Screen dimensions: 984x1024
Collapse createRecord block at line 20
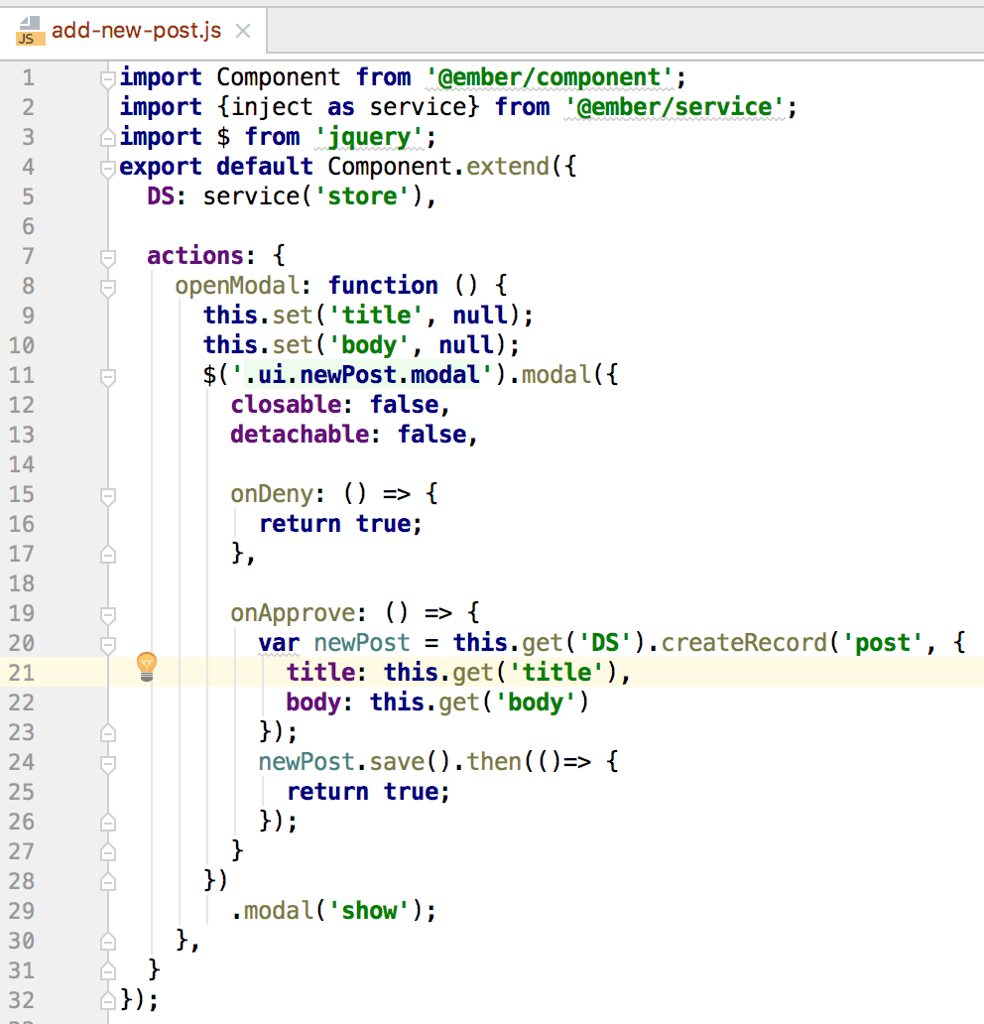click(x=108, y=645)
